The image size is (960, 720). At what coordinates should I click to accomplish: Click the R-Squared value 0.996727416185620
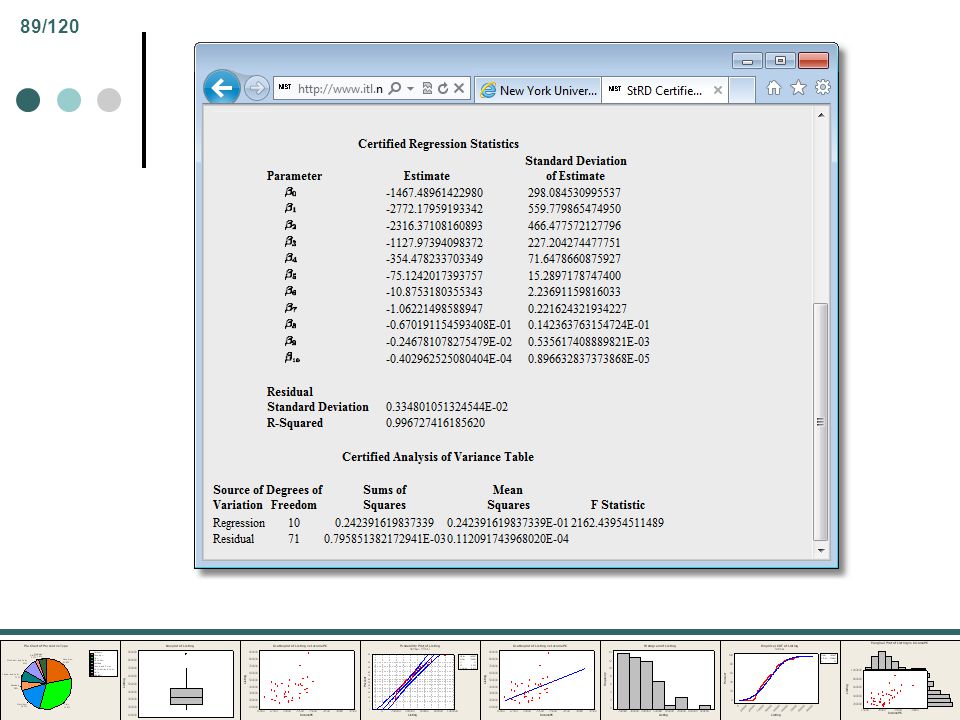click(435, 423)
